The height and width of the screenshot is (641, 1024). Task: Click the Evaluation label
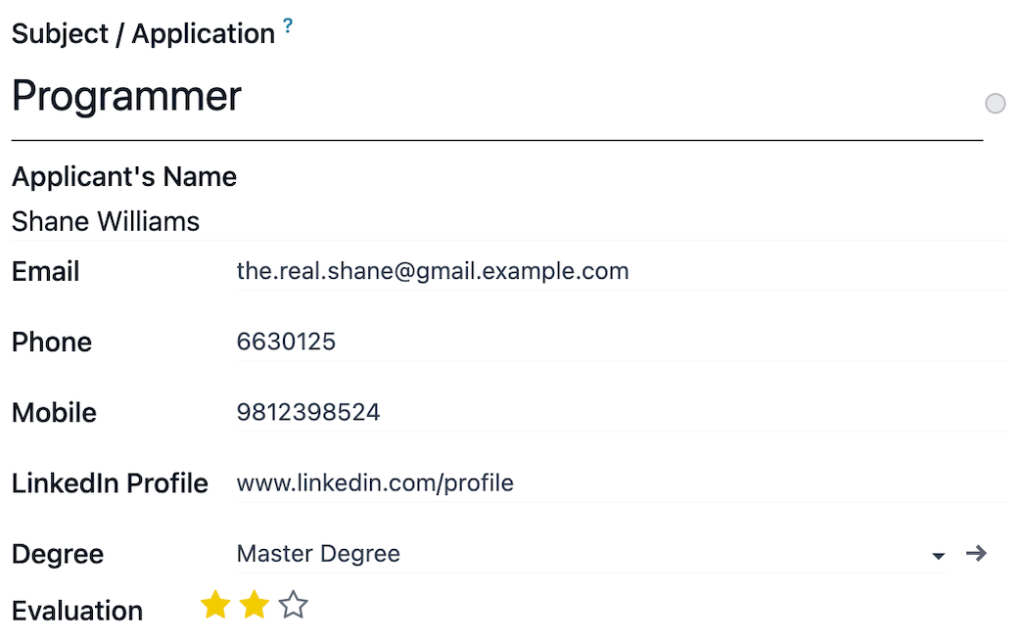point(77,611)
